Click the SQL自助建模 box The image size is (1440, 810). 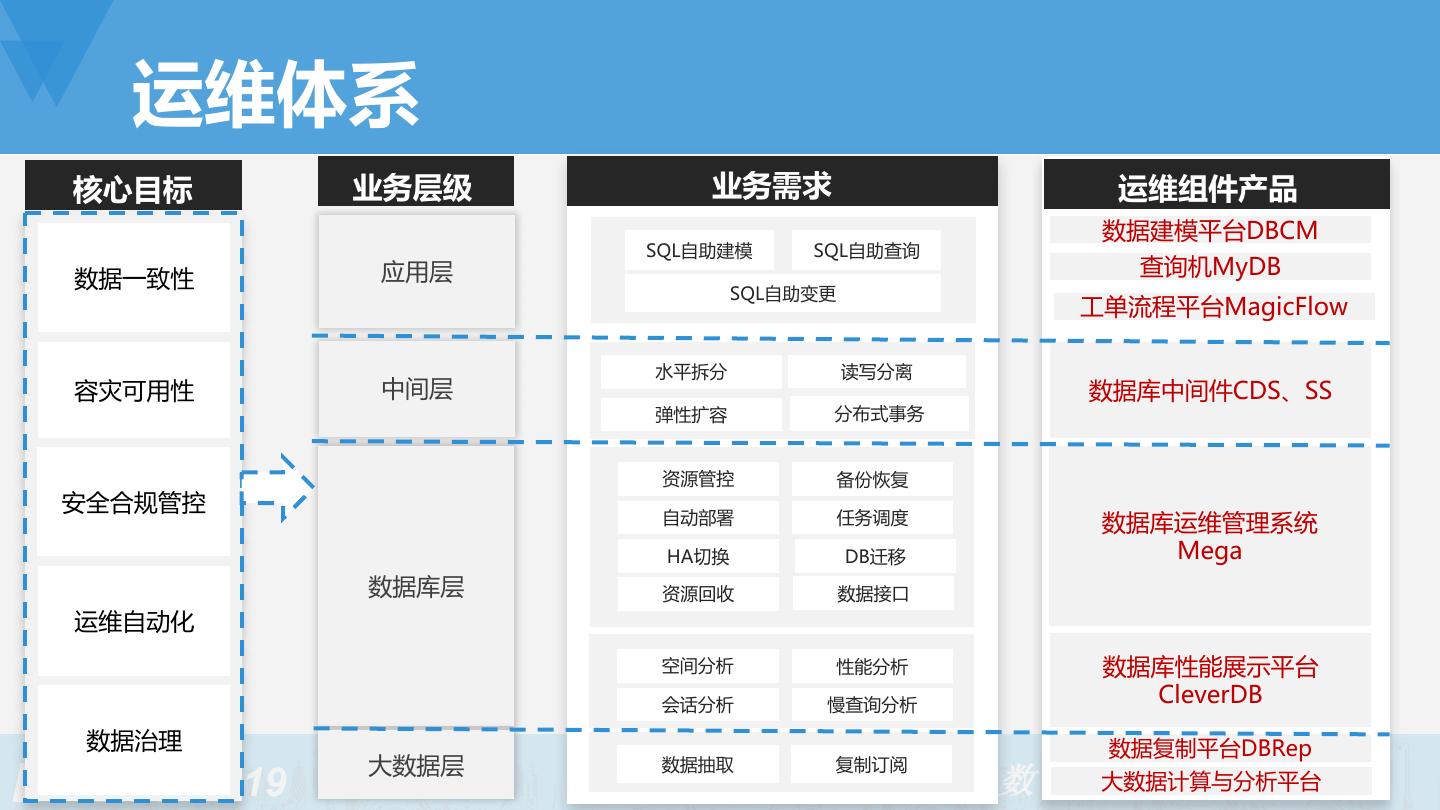click(699, 251)
